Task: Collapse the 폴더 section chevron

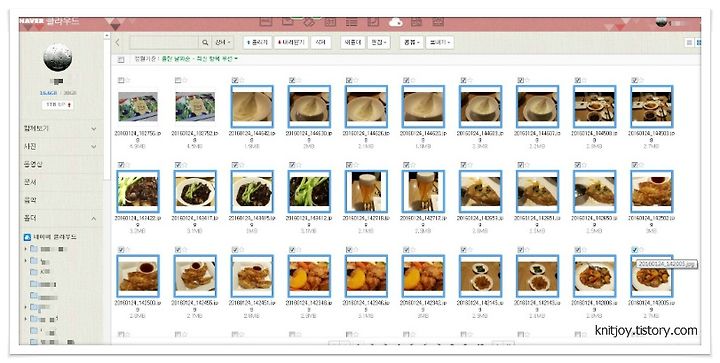Action: pos(94,219)
